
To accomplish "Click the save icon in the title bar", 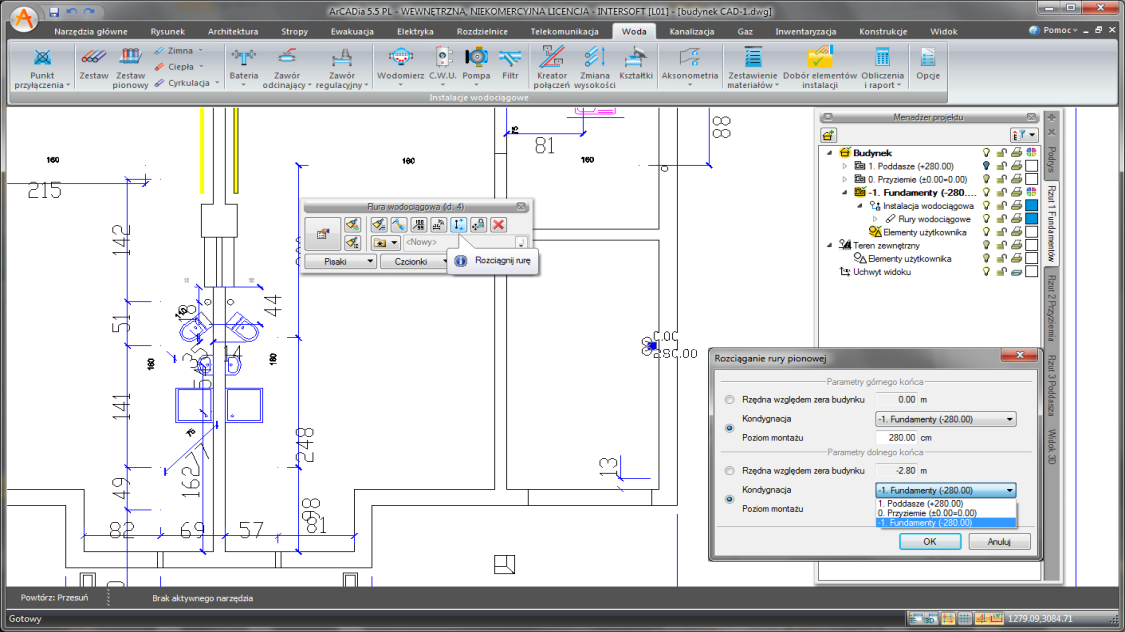I will (54, 12).
